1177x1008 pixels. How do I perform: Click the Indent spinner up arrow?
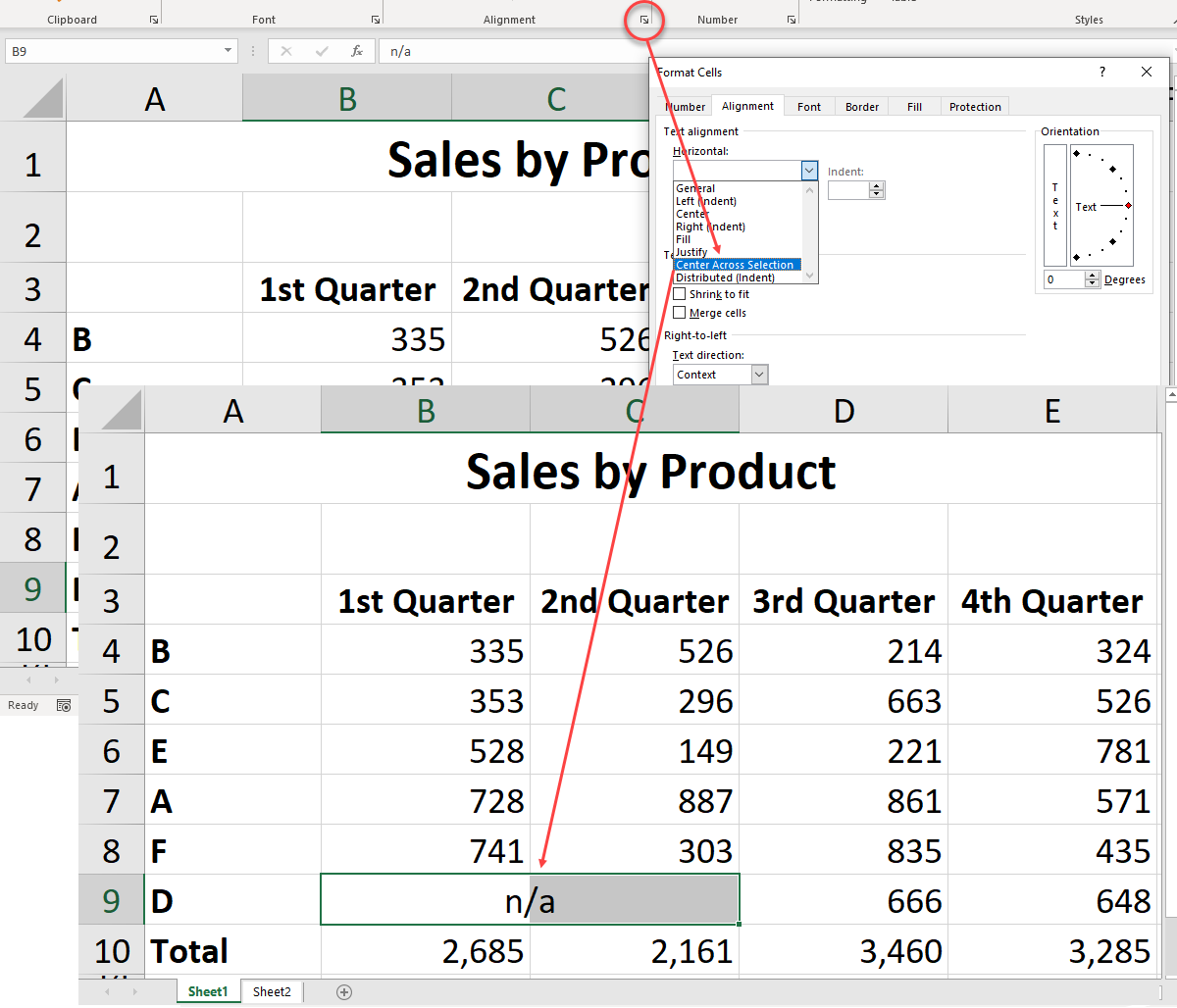[x=877, y=185]
